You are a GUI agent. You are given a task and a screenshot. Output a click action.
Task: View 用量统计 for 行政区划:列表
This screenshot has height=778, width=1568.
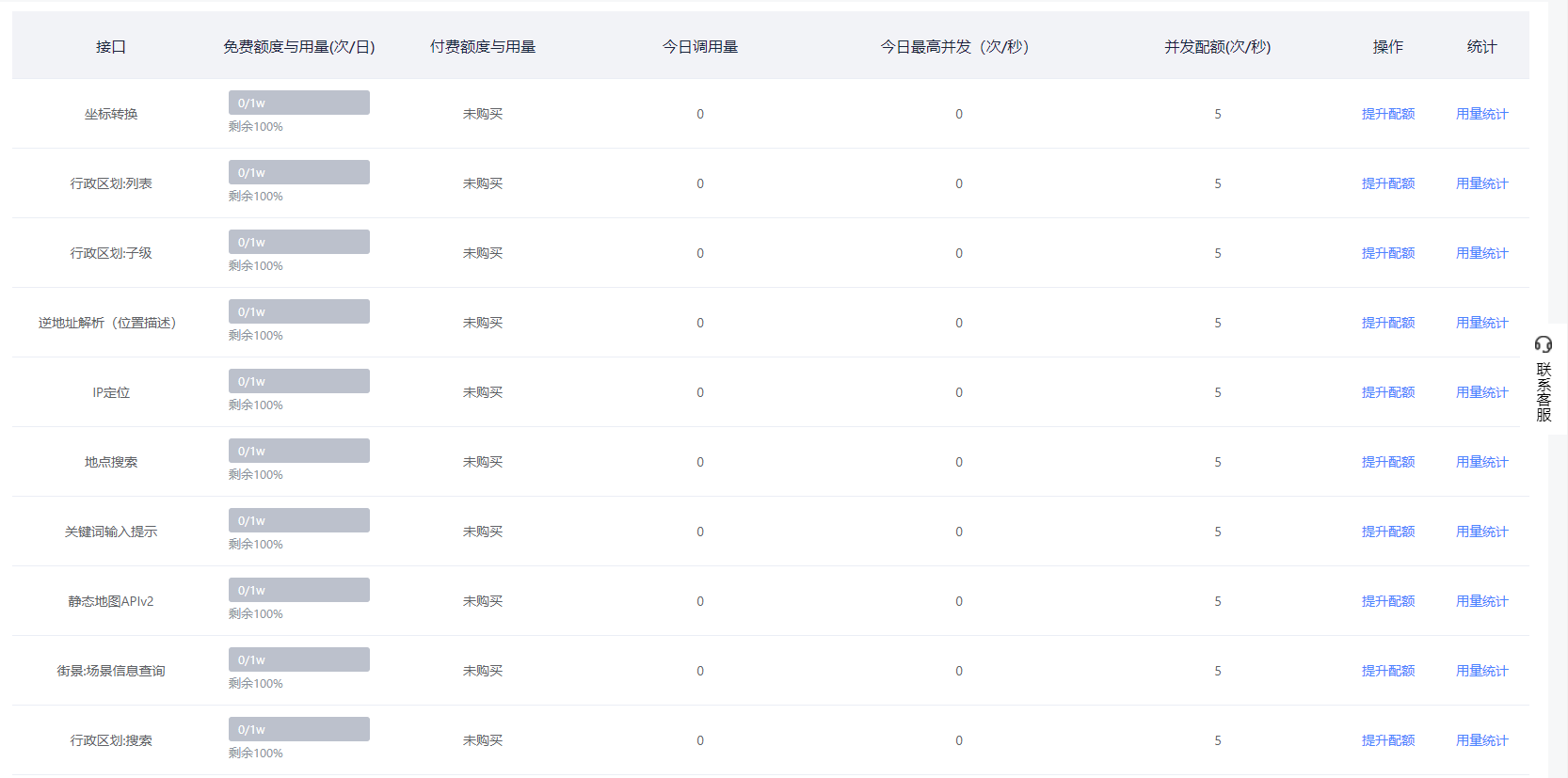click(1482, 183)
